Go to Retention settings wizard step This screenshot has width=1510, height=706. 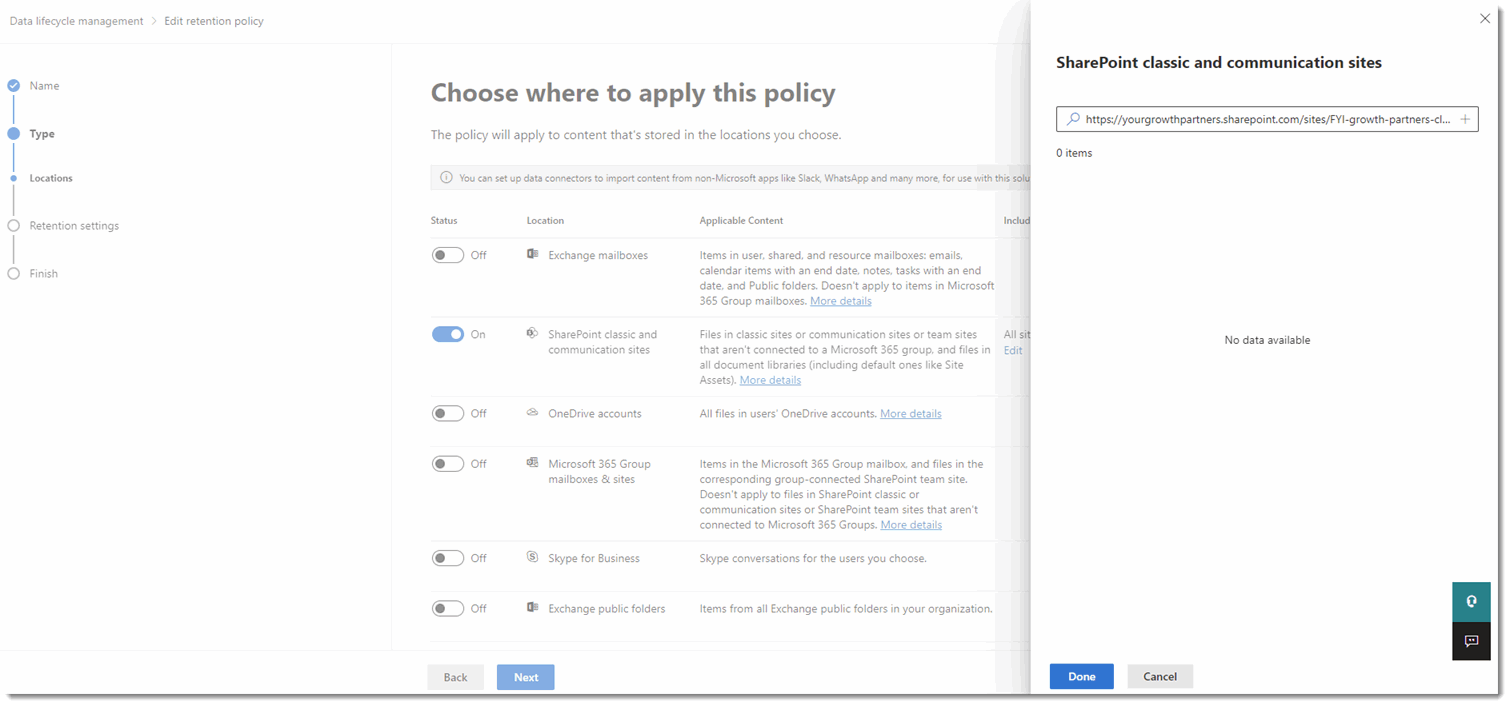pyautogui.click(x=74, y=226)
